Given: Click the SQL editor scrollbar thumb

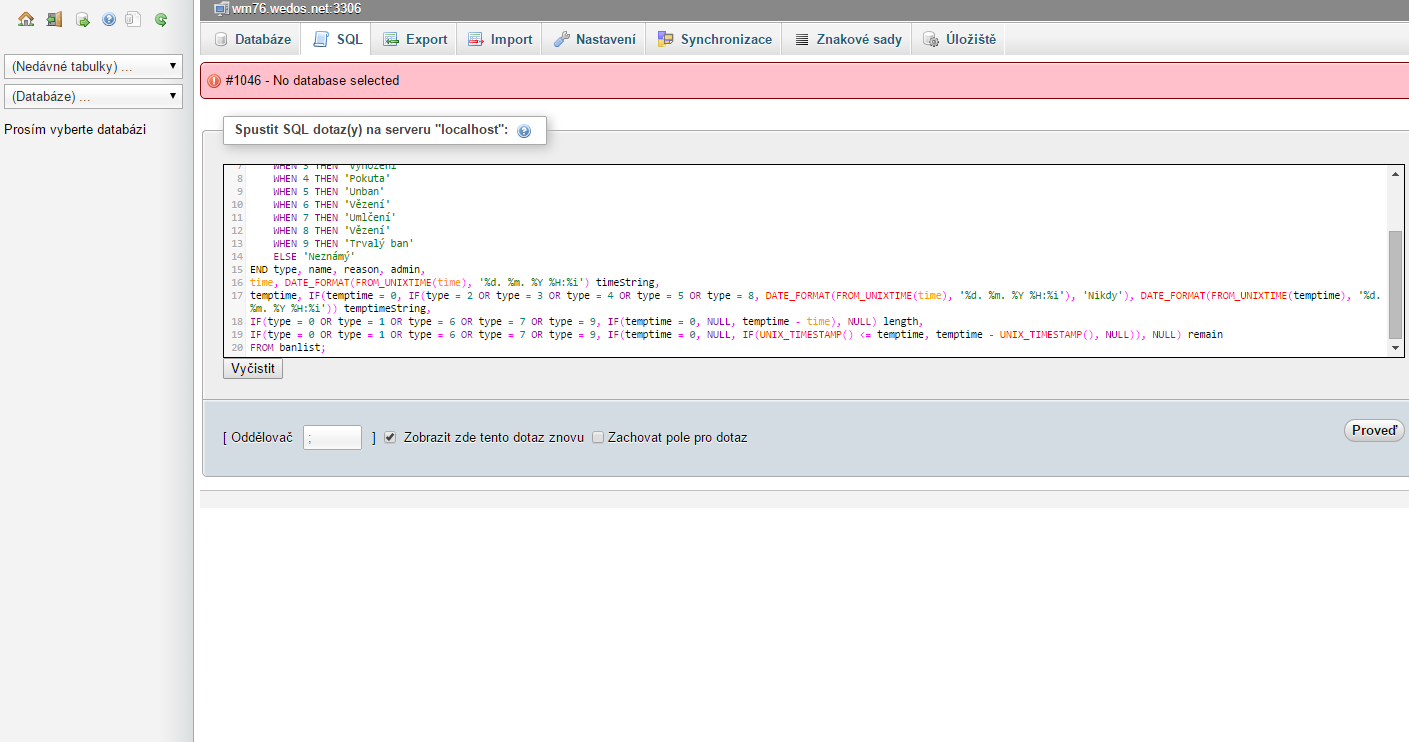Looking at the screenshot, I should tap(1395, 284).
